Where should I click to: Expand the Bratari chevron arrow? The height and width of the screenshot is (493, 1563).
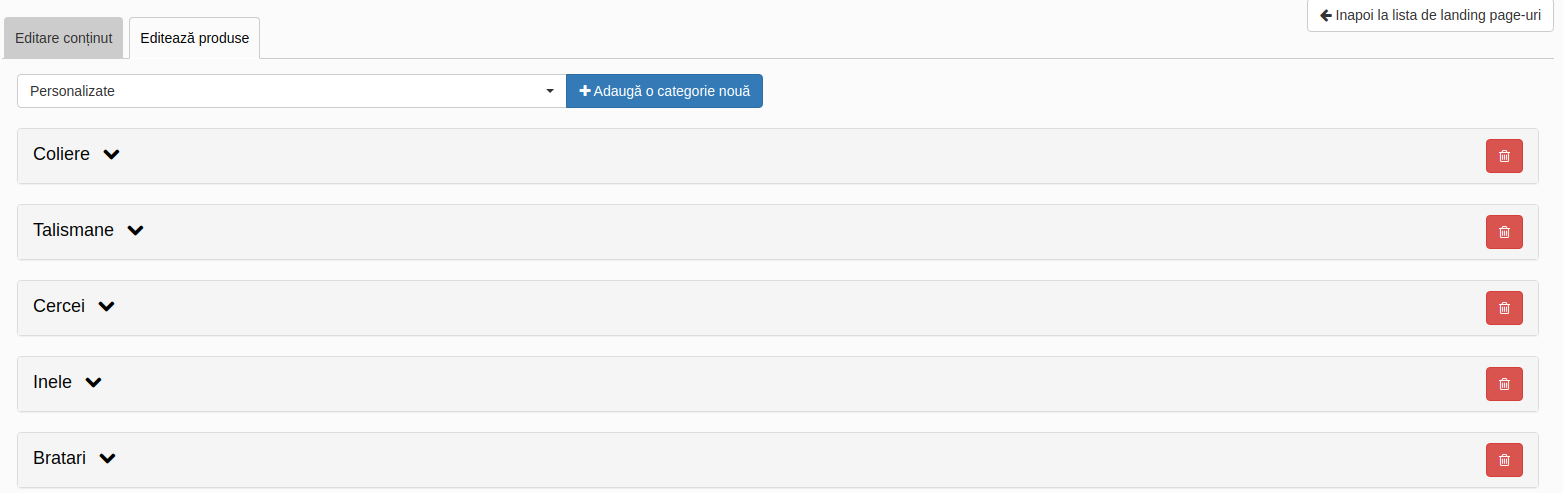pyautogui.click(x=108, y=459)
